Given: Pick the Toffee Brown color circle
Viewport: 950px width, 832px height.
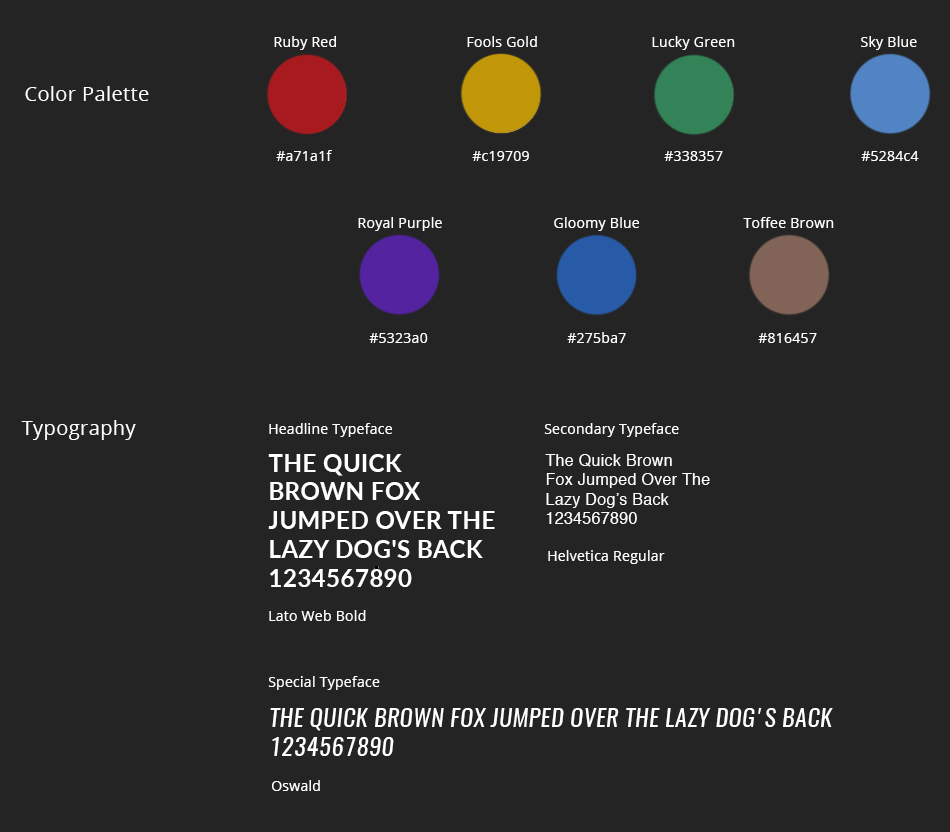Looking at the screenshot, I should coord(789,275).
